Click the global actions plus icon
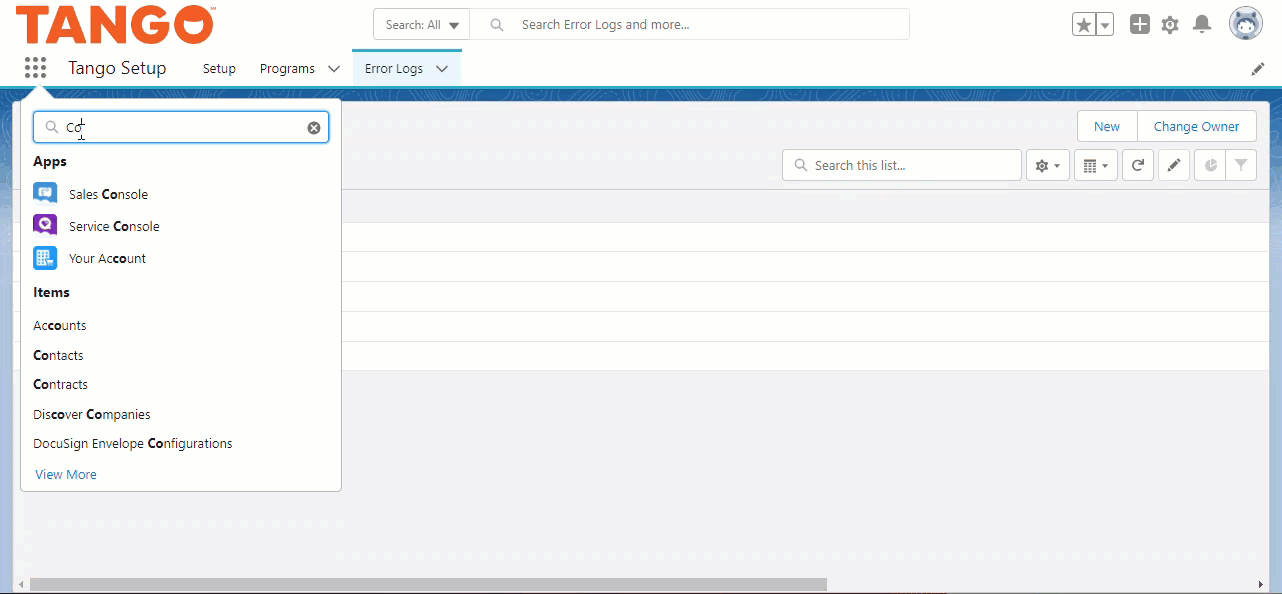This screenshot has width=1282, height=594. [x=1139, y=24]
